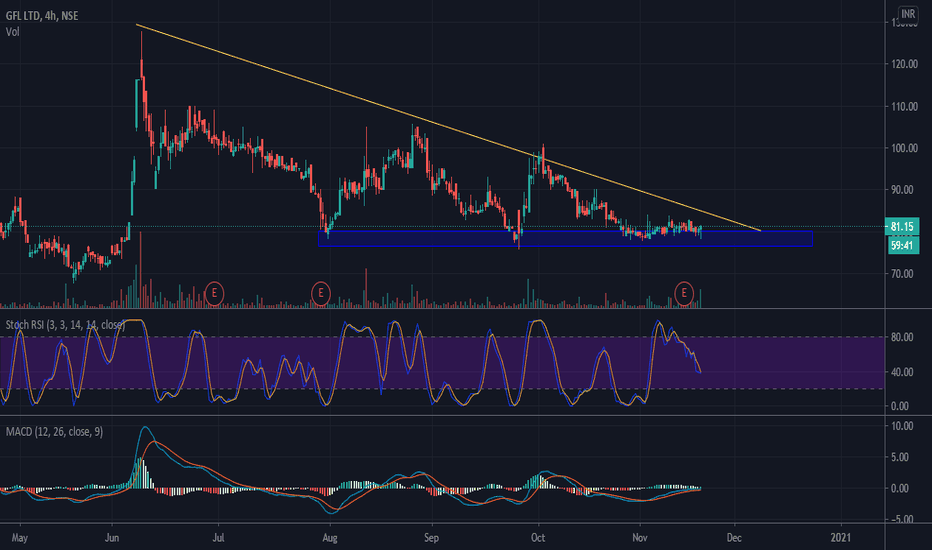Click the 40.00 Stoch RSI axis label
The height and width of the screenshot is (550, 932).
[x=902, y=372]
